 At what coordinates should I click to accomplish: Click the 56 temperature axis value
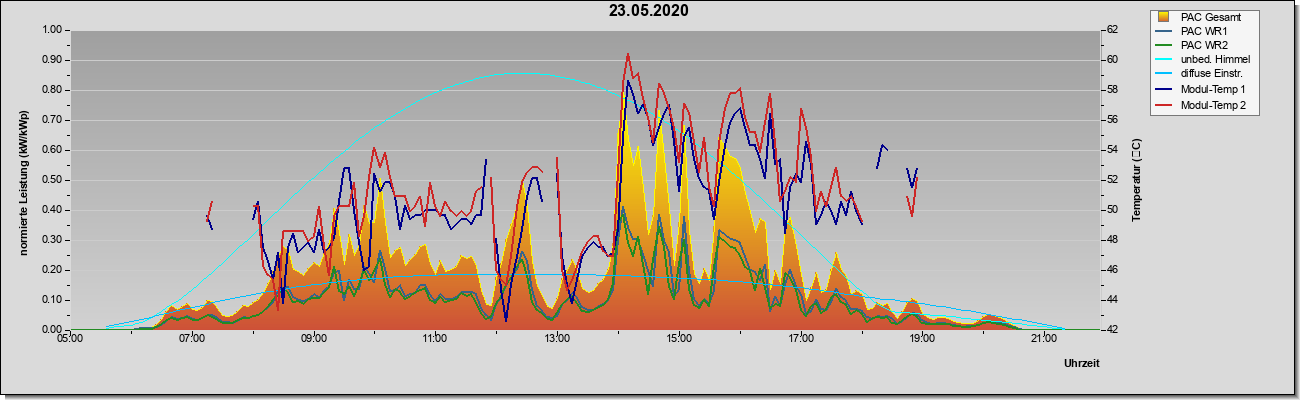click(1111, 120)
